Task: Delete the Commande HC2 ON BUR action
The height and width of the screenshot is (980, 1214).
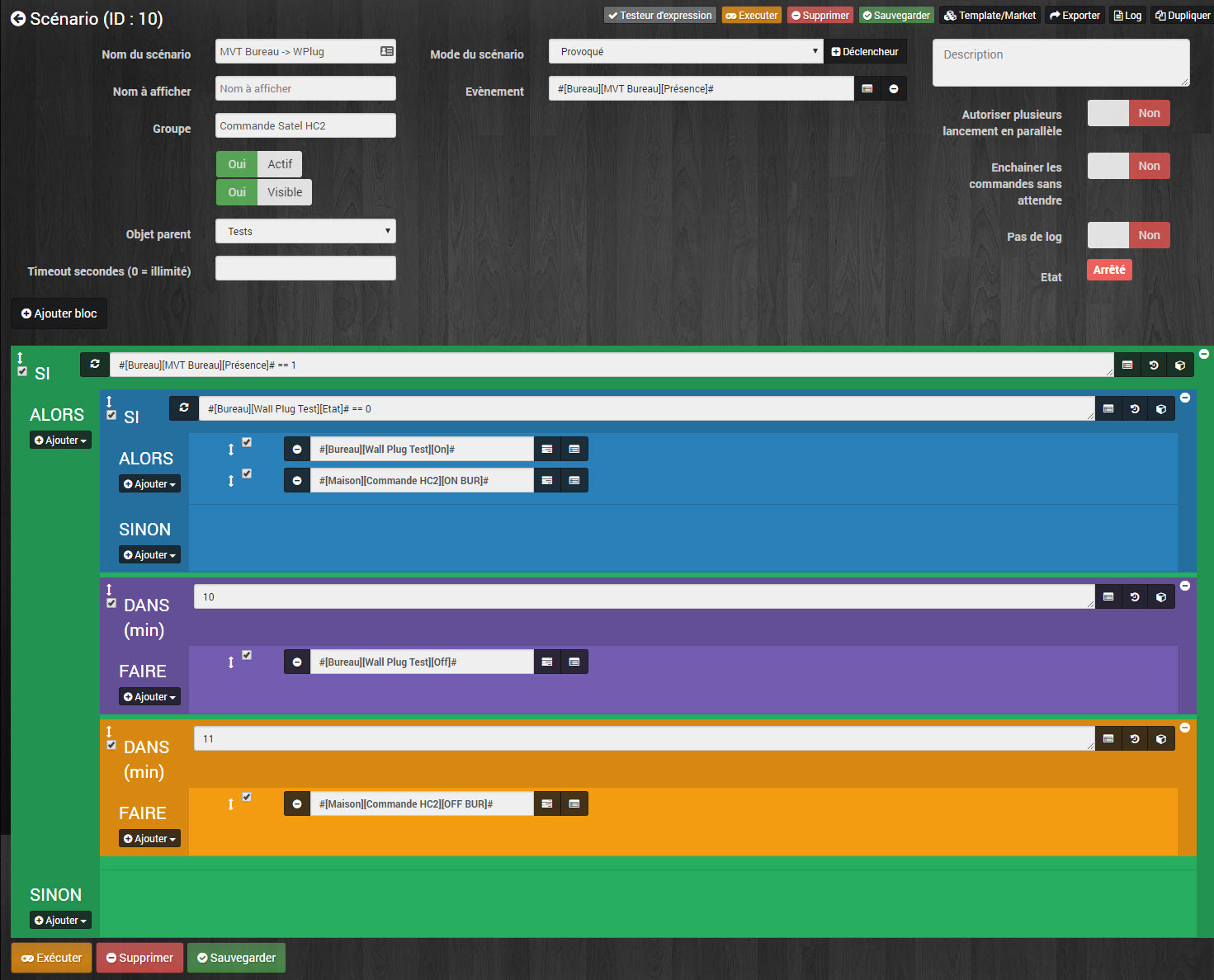Action: (x=297, y=480)
